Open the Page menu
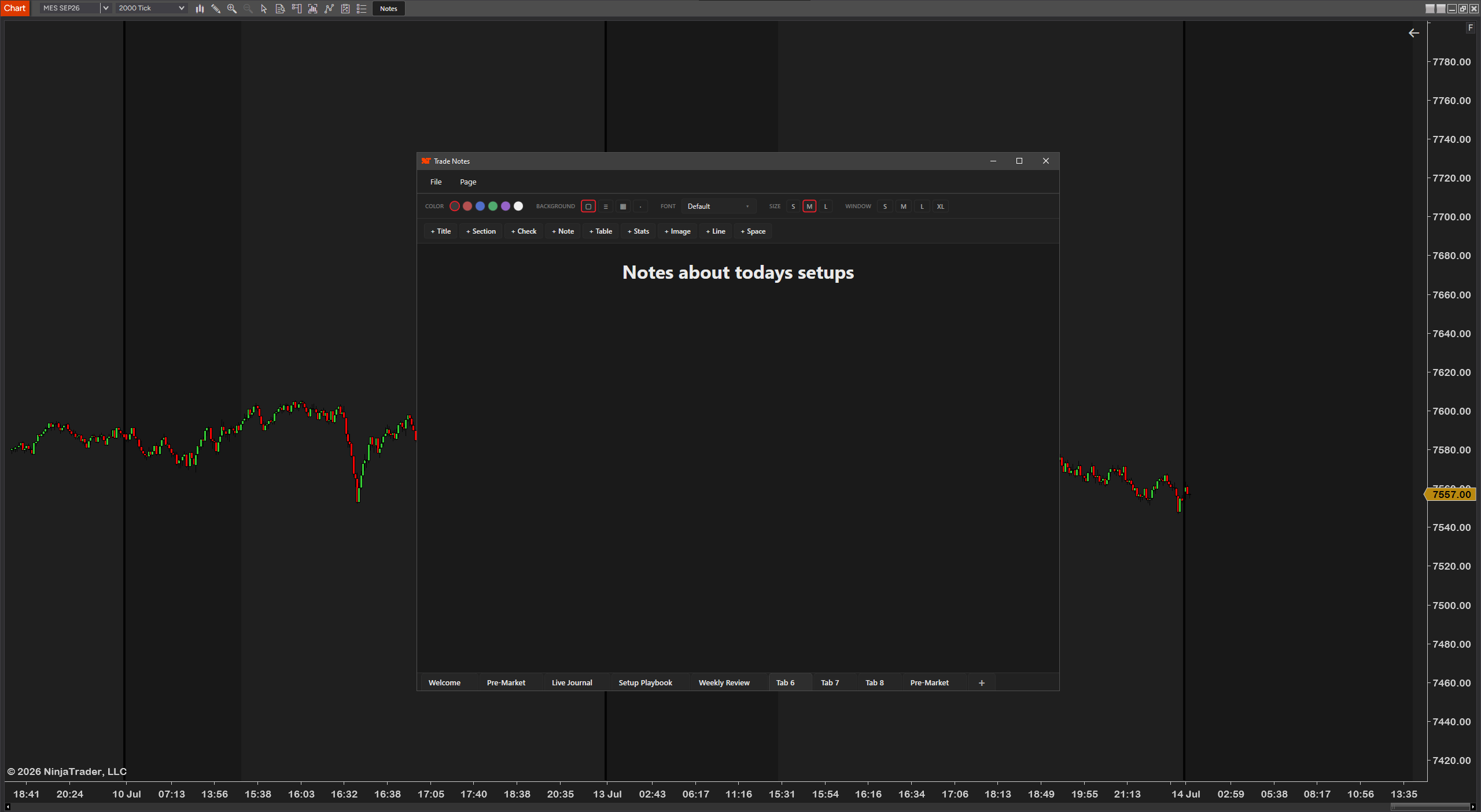Screen dimensions: 1481x812 coord(468,182)
